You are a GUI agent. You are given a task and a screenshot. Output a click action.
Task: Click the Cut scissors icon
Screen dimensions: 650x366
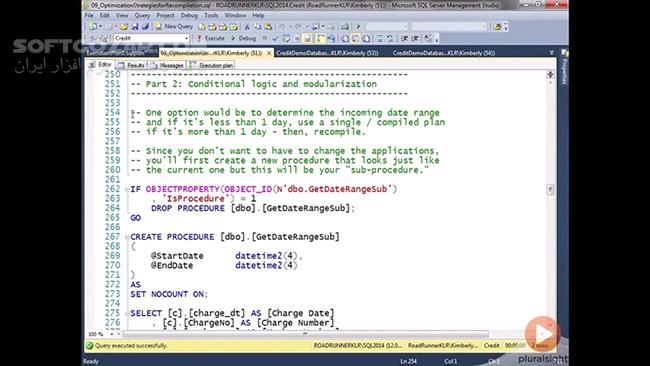[247, 27]
